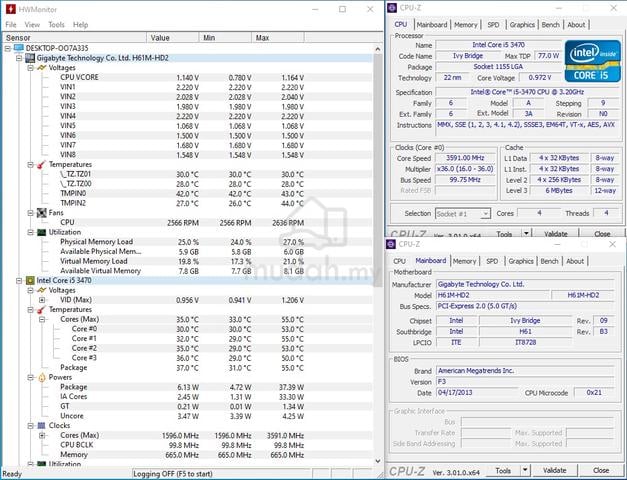
Task: Open About tab in upper CPU-Z
Action: pyautogui.click(x=576, y=25)
